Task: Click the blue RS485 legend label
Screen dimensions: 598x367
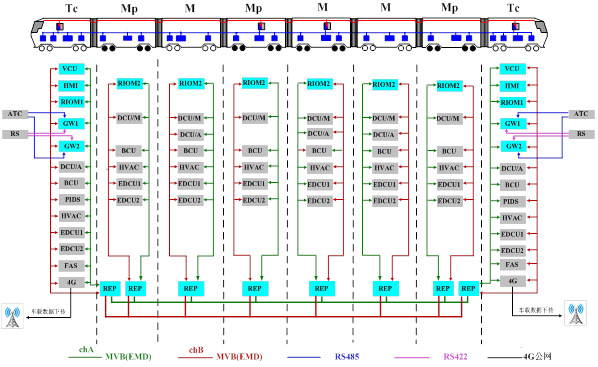Action: 347,357
